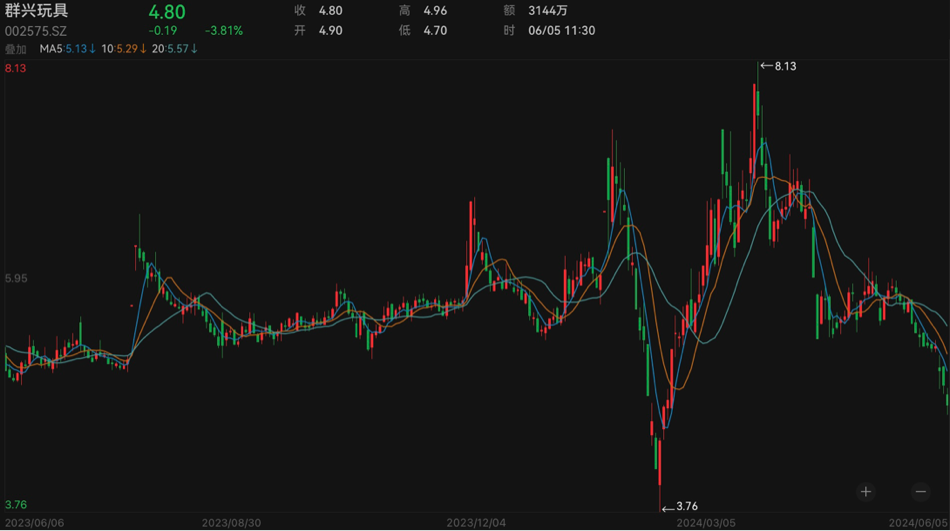The width and height of the screenshot is (950, 531).
Task: Click the 2024/03/05 date axis label
Action: click(706, 523)
